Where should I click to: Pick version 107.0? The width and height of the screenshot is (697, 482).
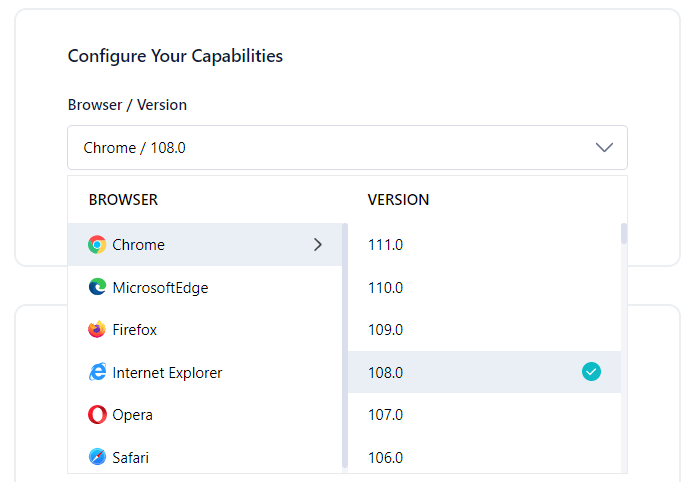(x=484, y=414)
